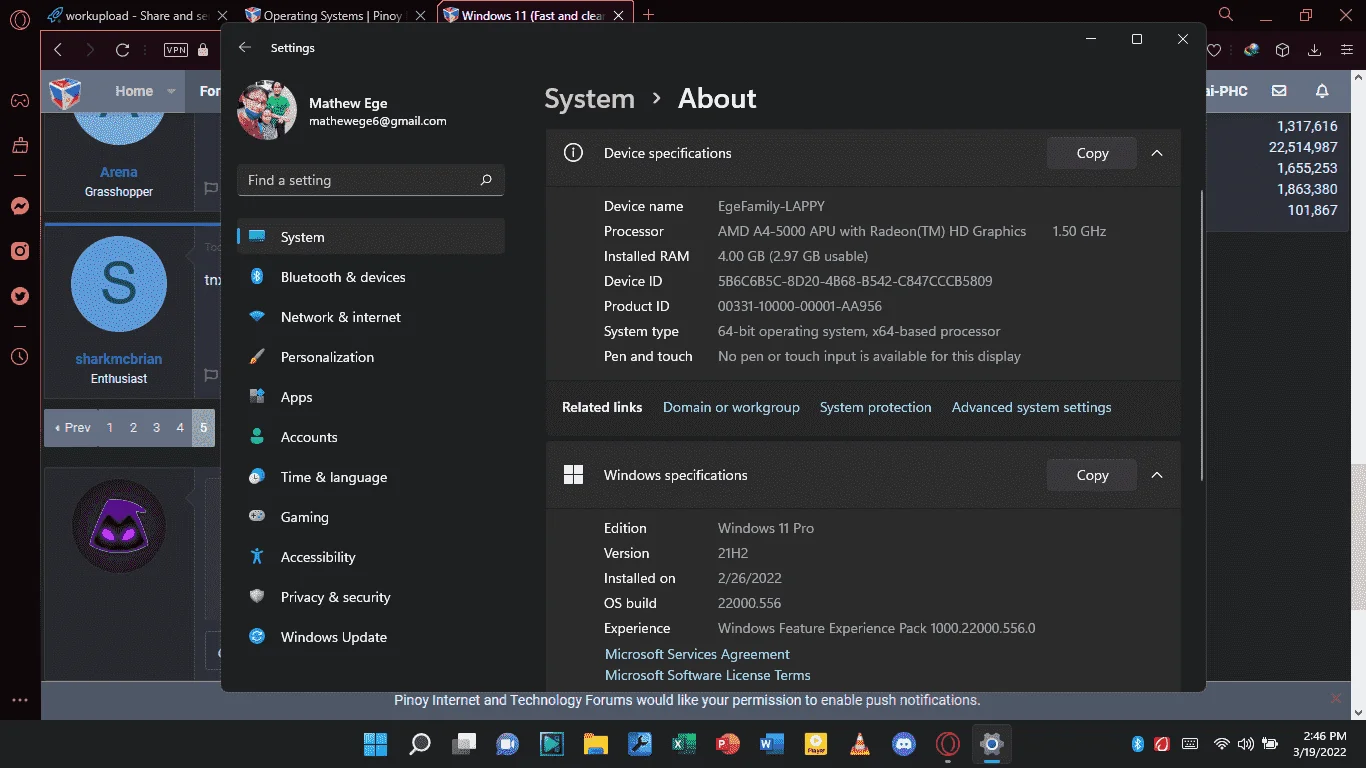Go to Accounts in the Settings sidebar
The image size is (1366, 768).
371,437
